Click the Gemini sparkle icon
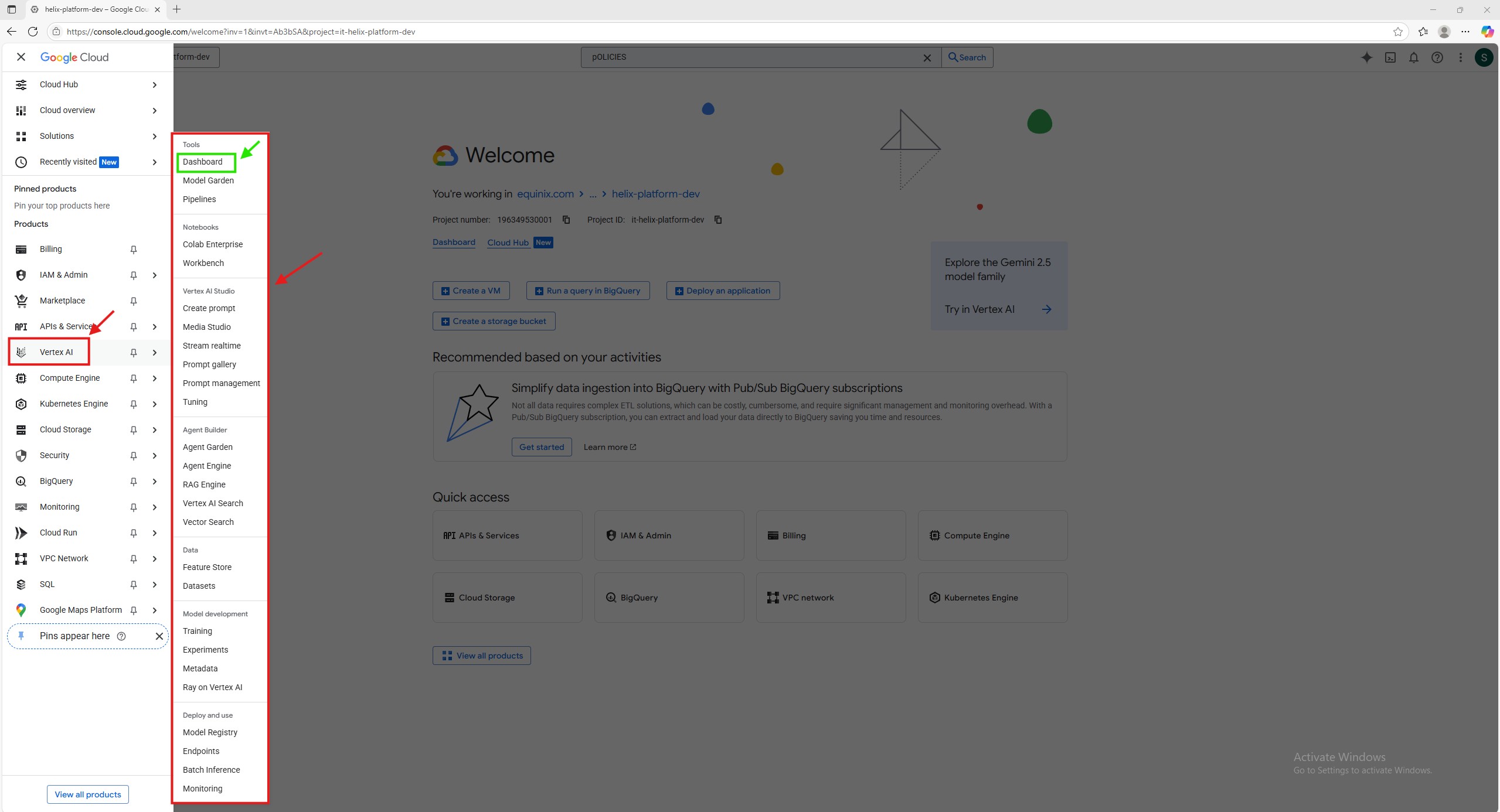1500x812 pixels. coord(1366,57)
